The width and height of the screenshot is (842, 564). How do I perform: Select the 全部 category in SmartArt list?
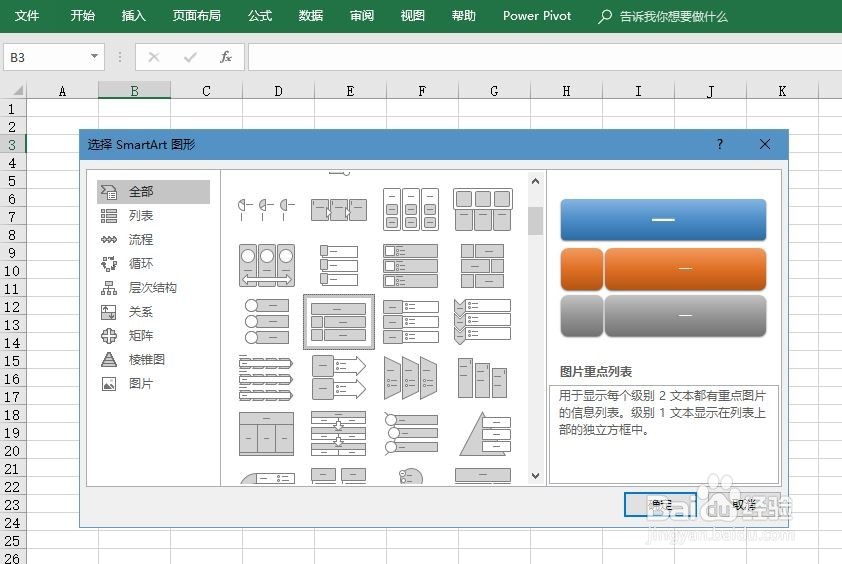(x=153, y=192)
